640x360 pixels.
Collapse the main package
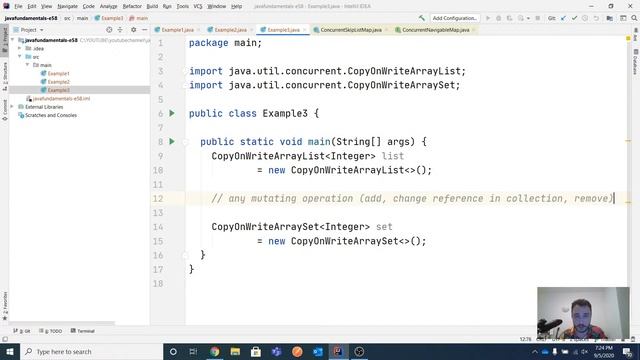click(x=27, y=65)
